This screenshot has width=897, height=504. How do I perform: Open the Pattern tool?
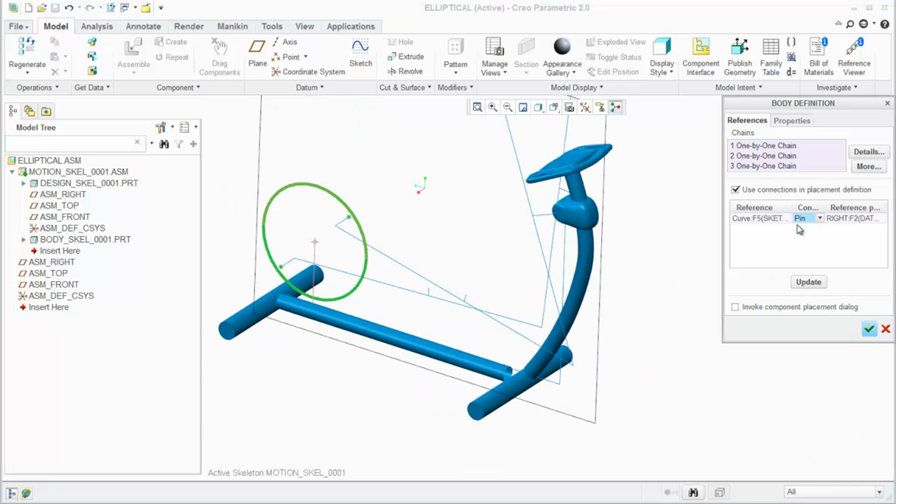455,56
